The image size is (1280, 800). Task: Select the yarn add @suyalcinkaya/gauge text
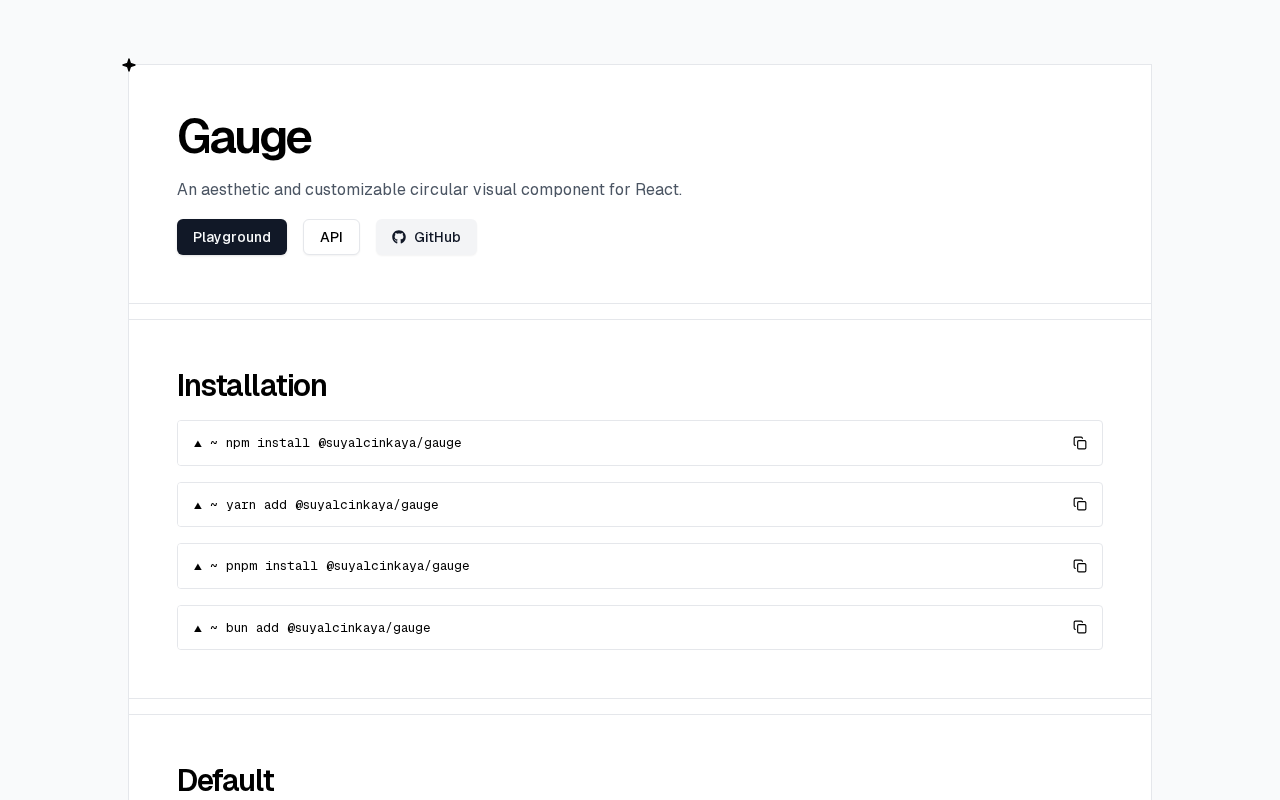point(332,505)
